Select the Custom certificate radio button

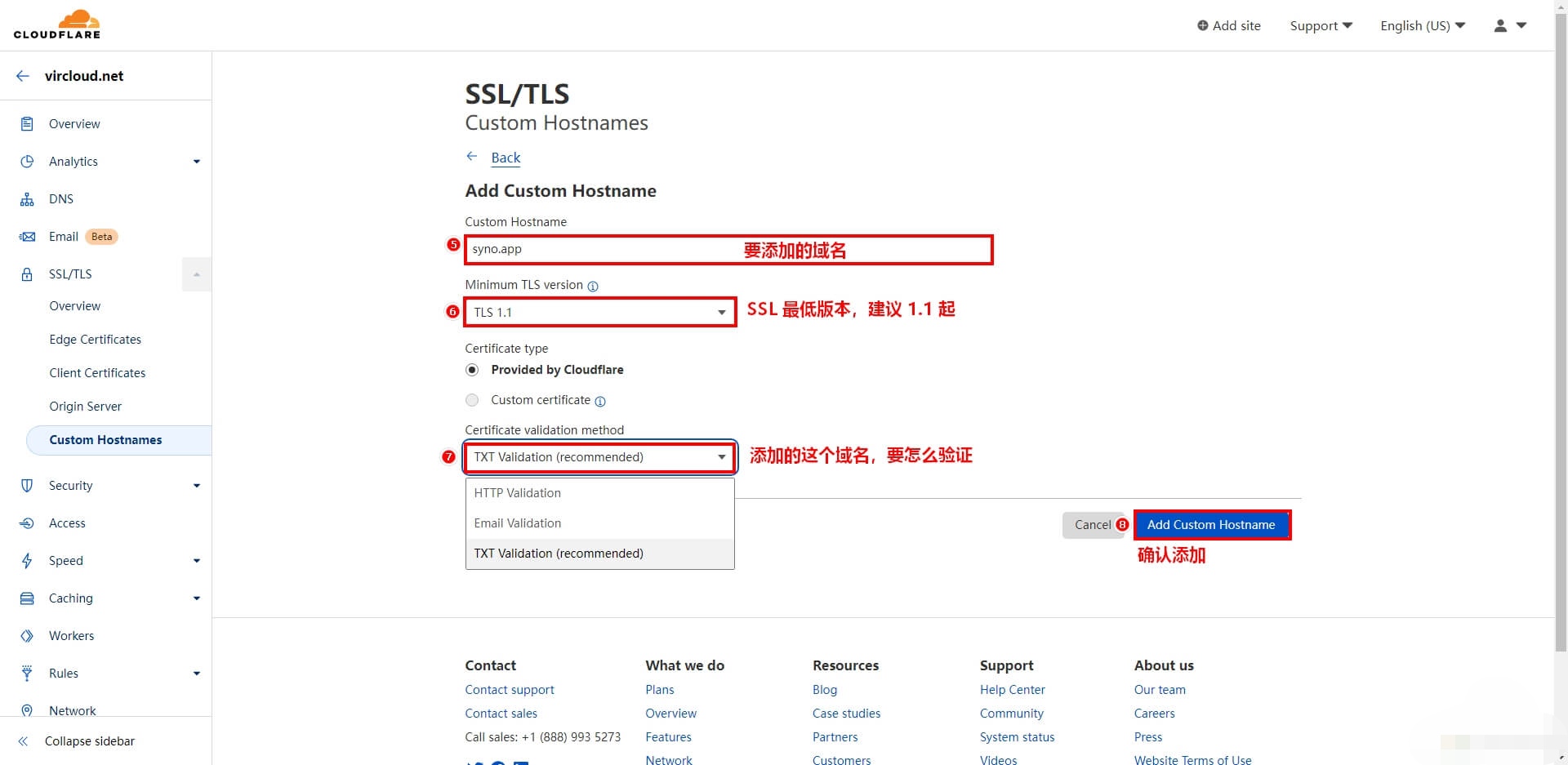click(x=472, y=400)
